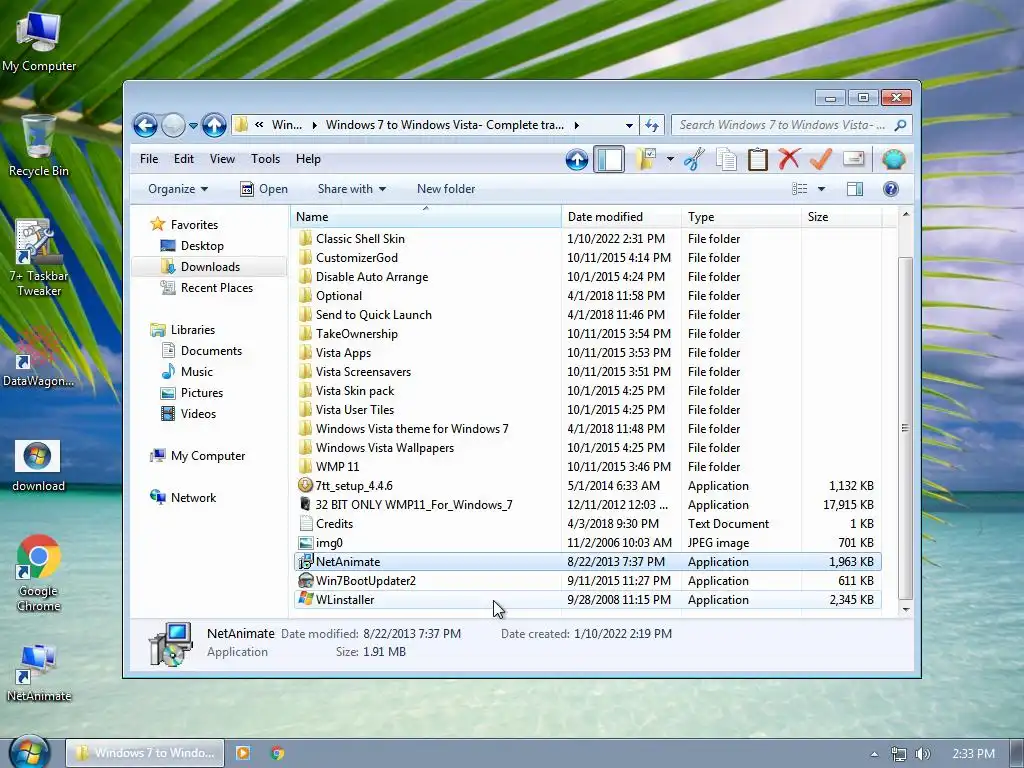Open the File menu
The width and height of the screenshot is (1024, 768).
click(149, 159)
